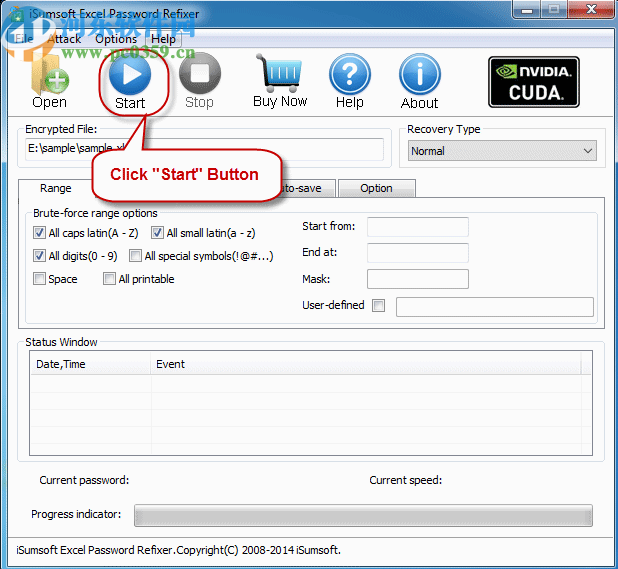Open the Options menu
The width and height of the screenshot is (618, 569).
(x=116, y=39)
